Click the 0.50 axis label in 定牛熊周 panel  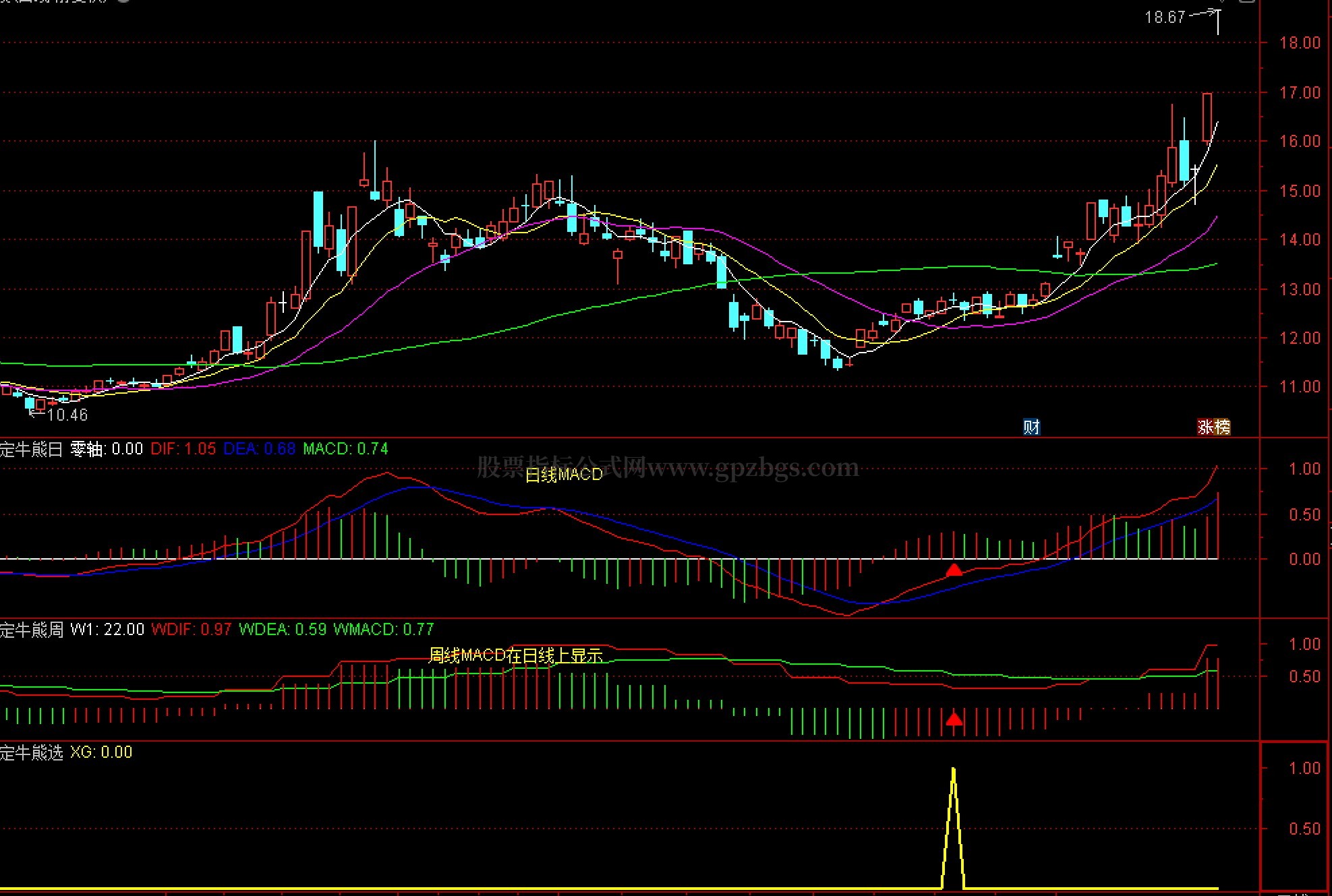click(x=1305, y=677)
